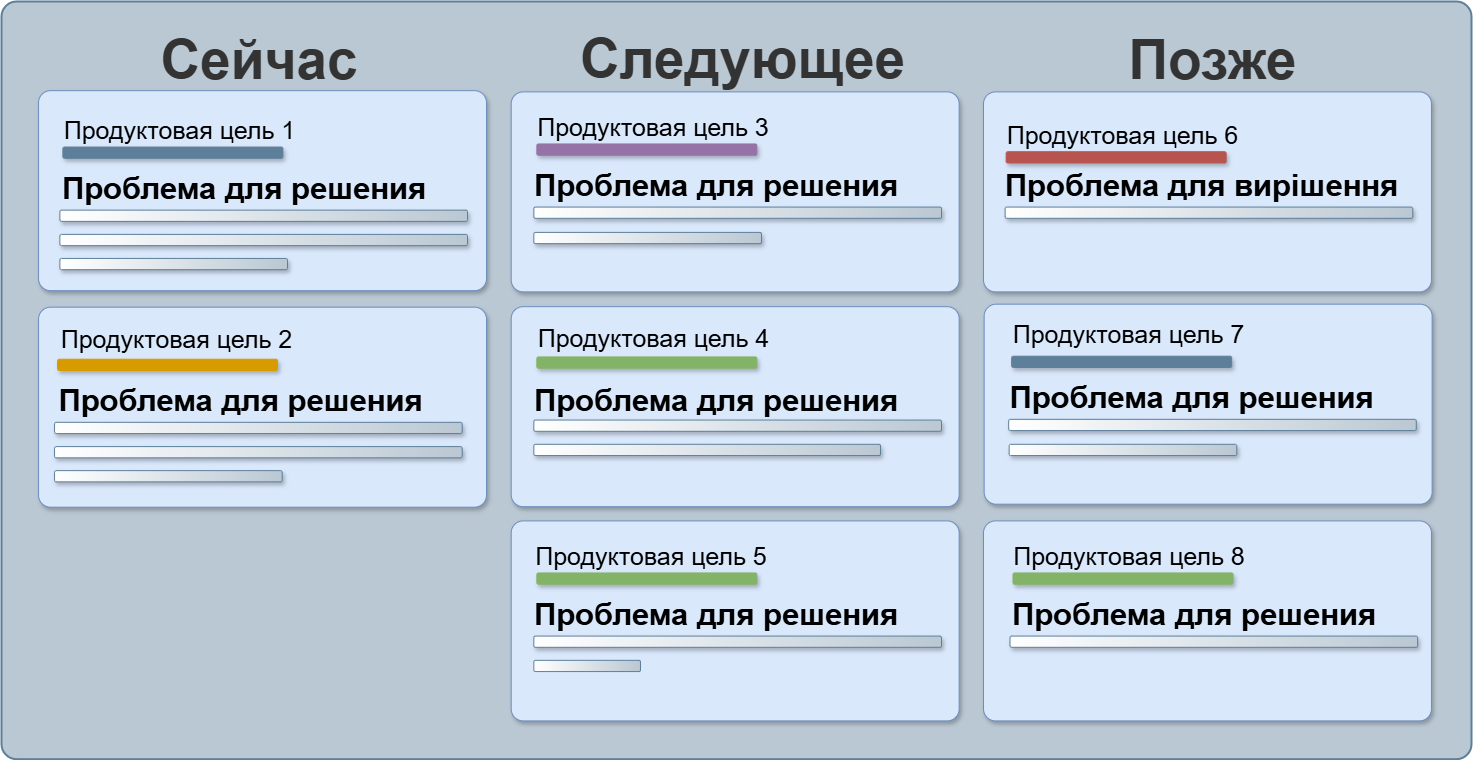Select the "Следующее" column heading
Screen dimensions: 1473x760
pos(742,60)
